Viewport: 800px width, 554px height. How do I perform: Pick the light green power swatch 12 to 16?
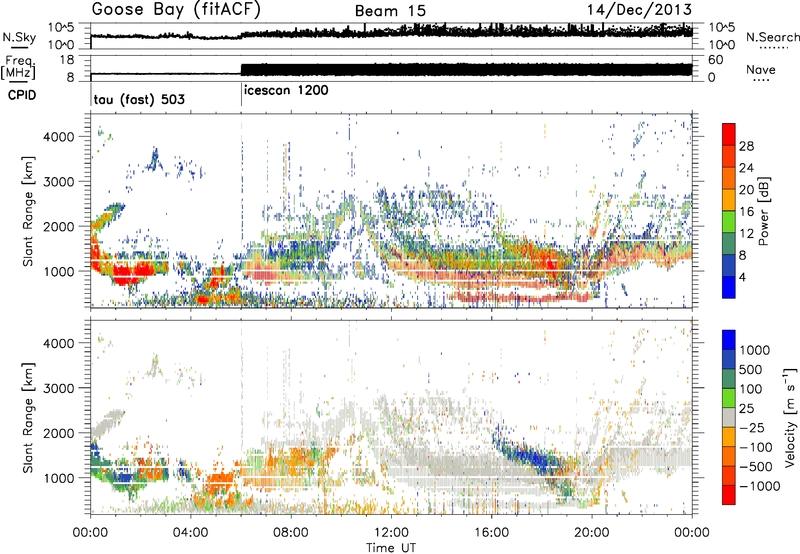pyautogui.click(x=729, y=222)
